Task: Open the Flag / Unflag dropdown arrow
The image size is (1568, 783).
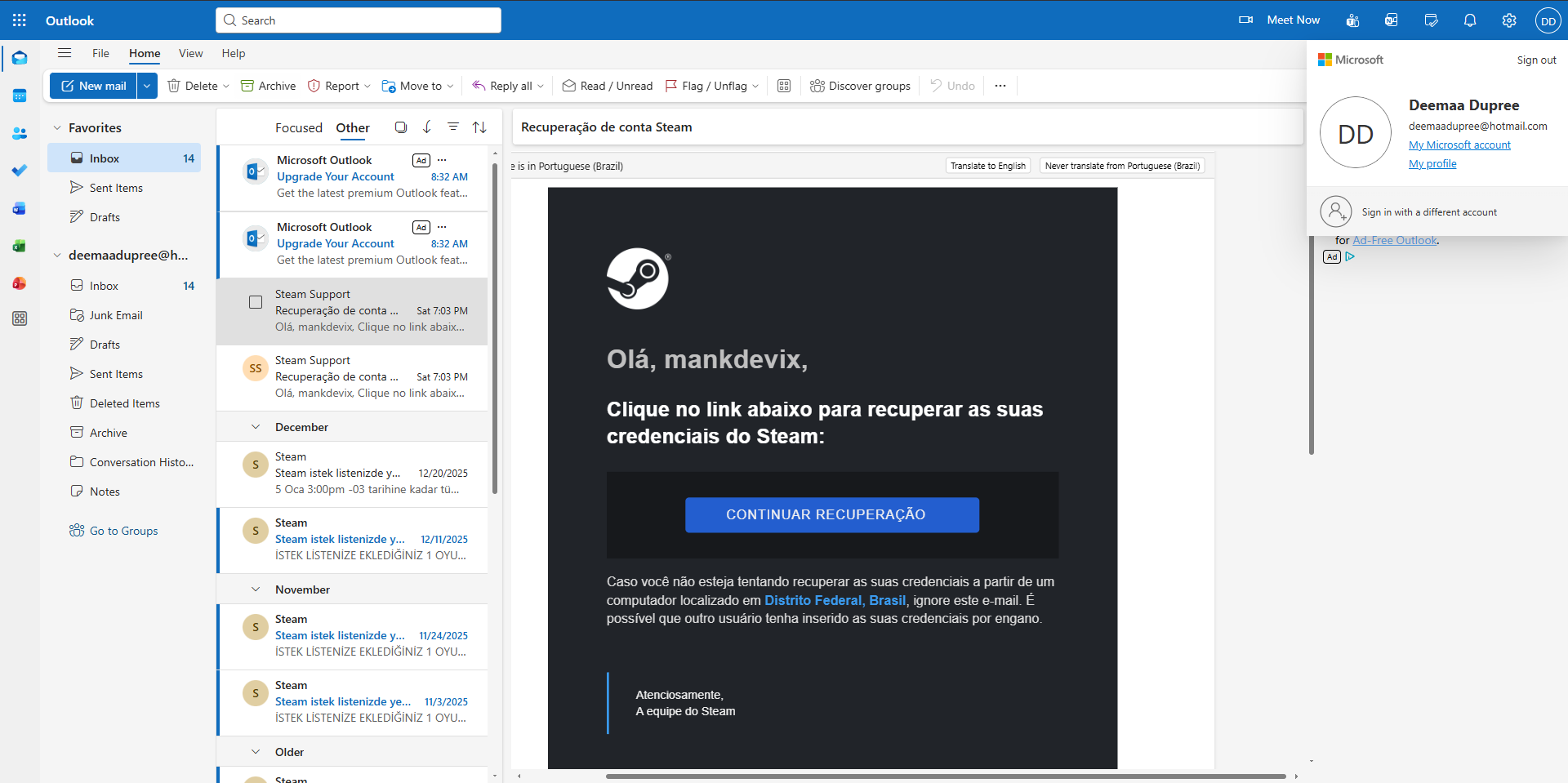Action: (x=755, y=86)
